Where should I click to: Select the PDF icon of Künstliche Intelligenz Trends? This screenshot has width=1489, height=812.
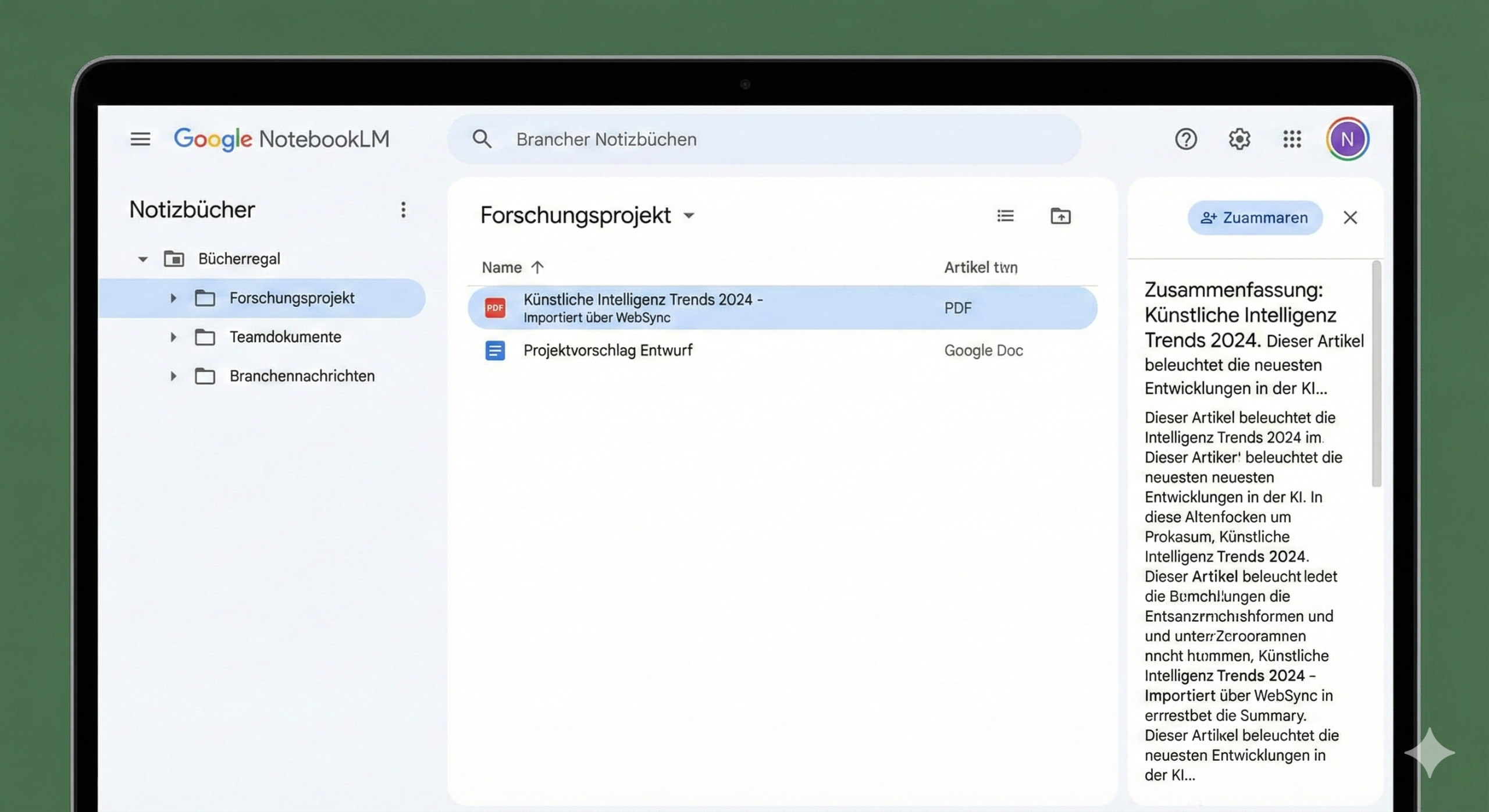tap(494, 308)
